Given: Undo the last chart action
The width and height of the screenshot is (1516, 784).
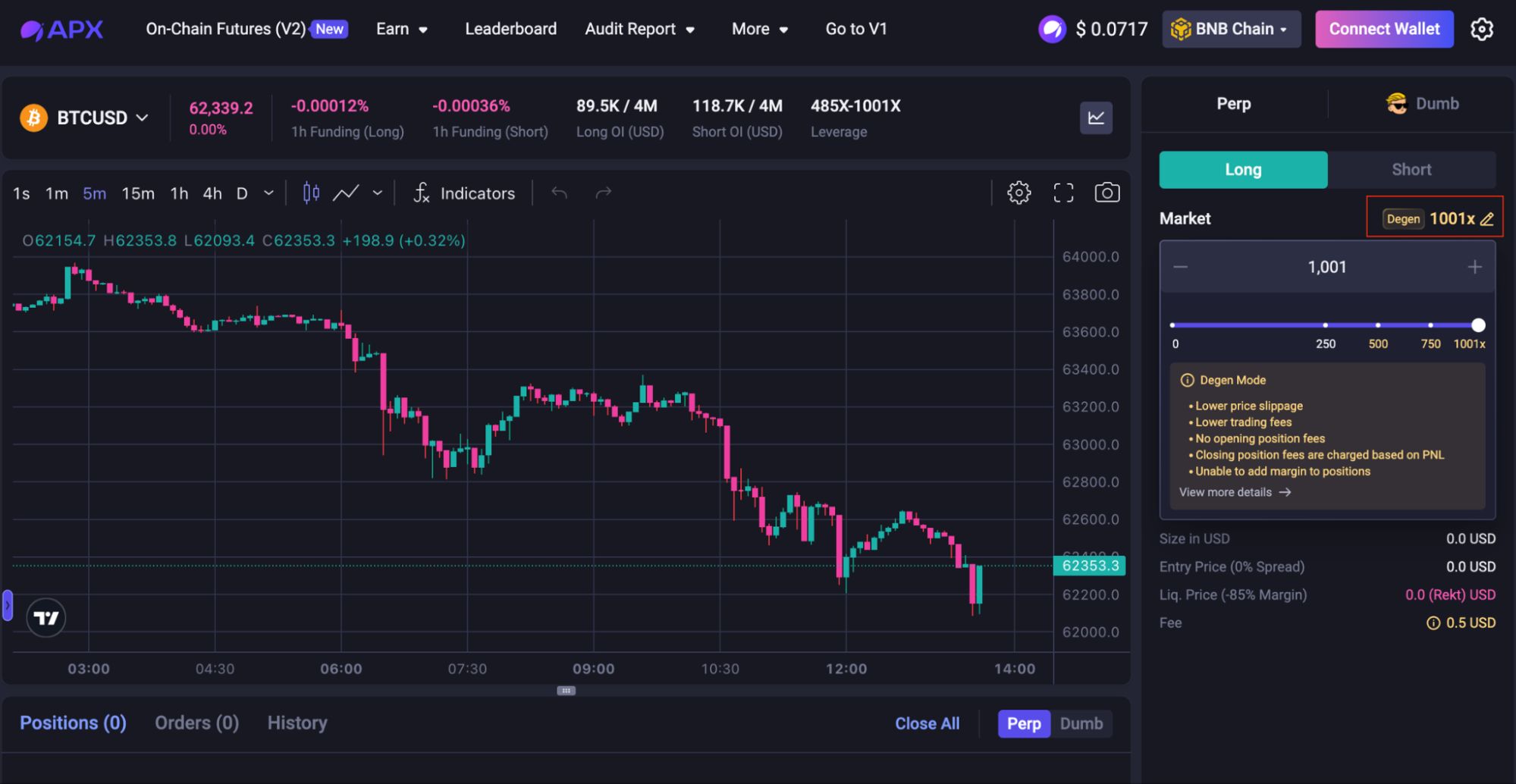Looking at the screenshot, I should 559,193.
